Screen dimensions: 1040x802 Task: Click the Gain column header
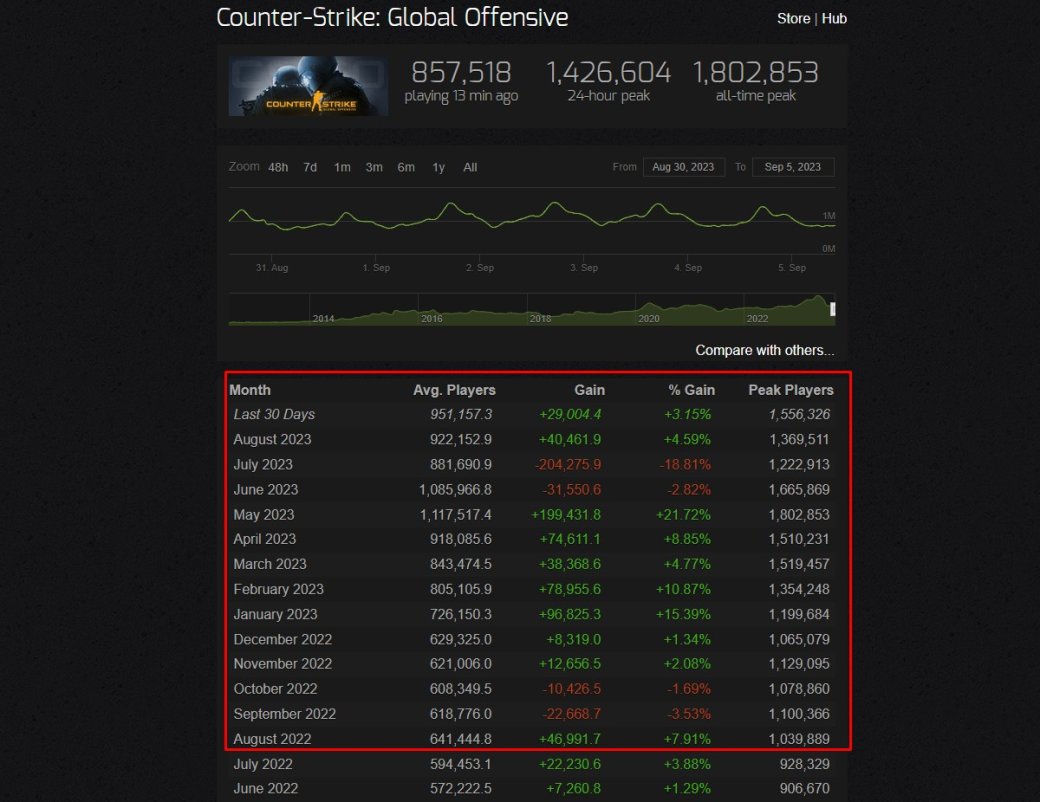click(590, 390)
